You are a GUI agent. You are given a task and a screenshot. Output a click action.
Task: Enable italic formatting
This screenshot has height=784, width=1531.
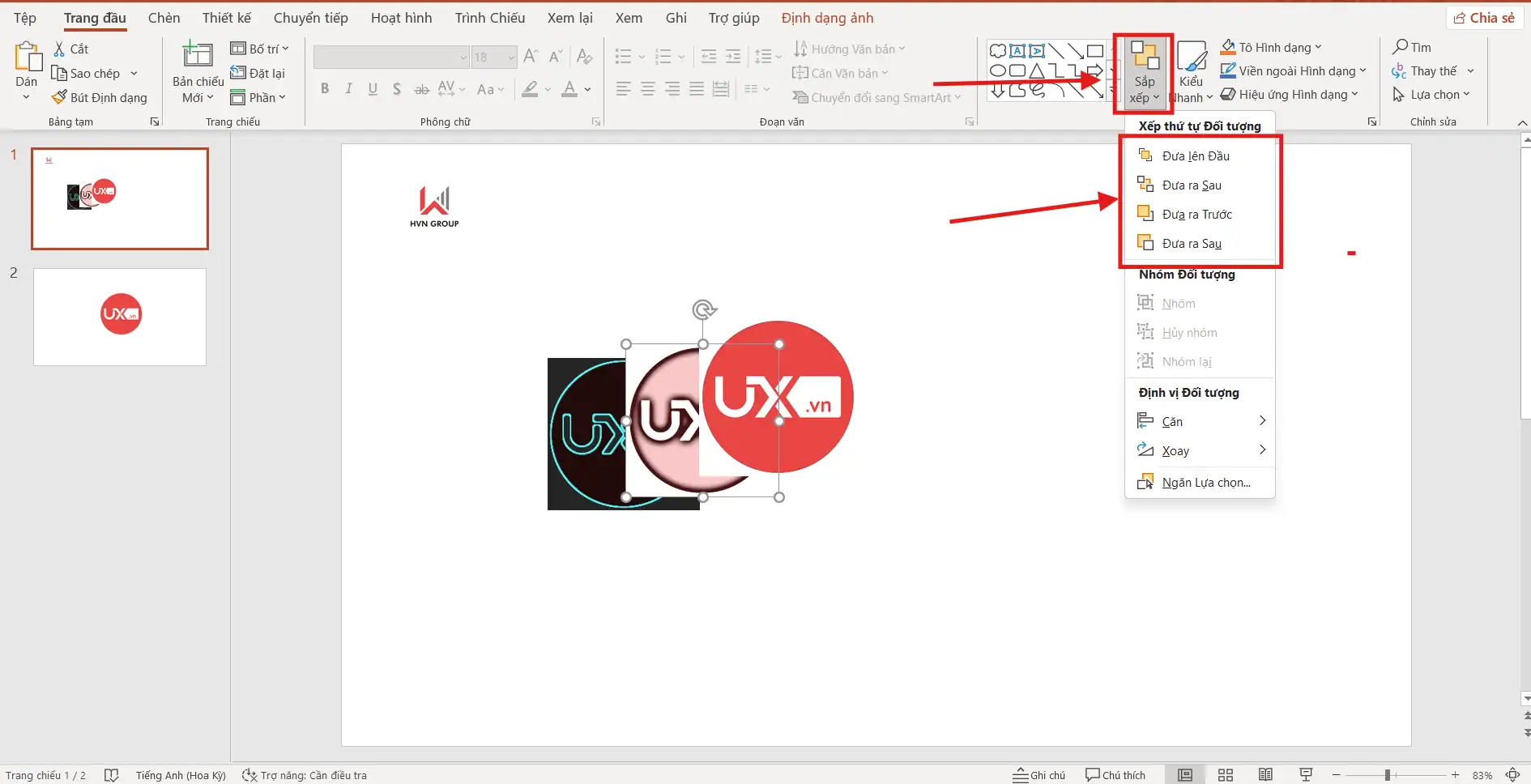click(x=348, y=89)
